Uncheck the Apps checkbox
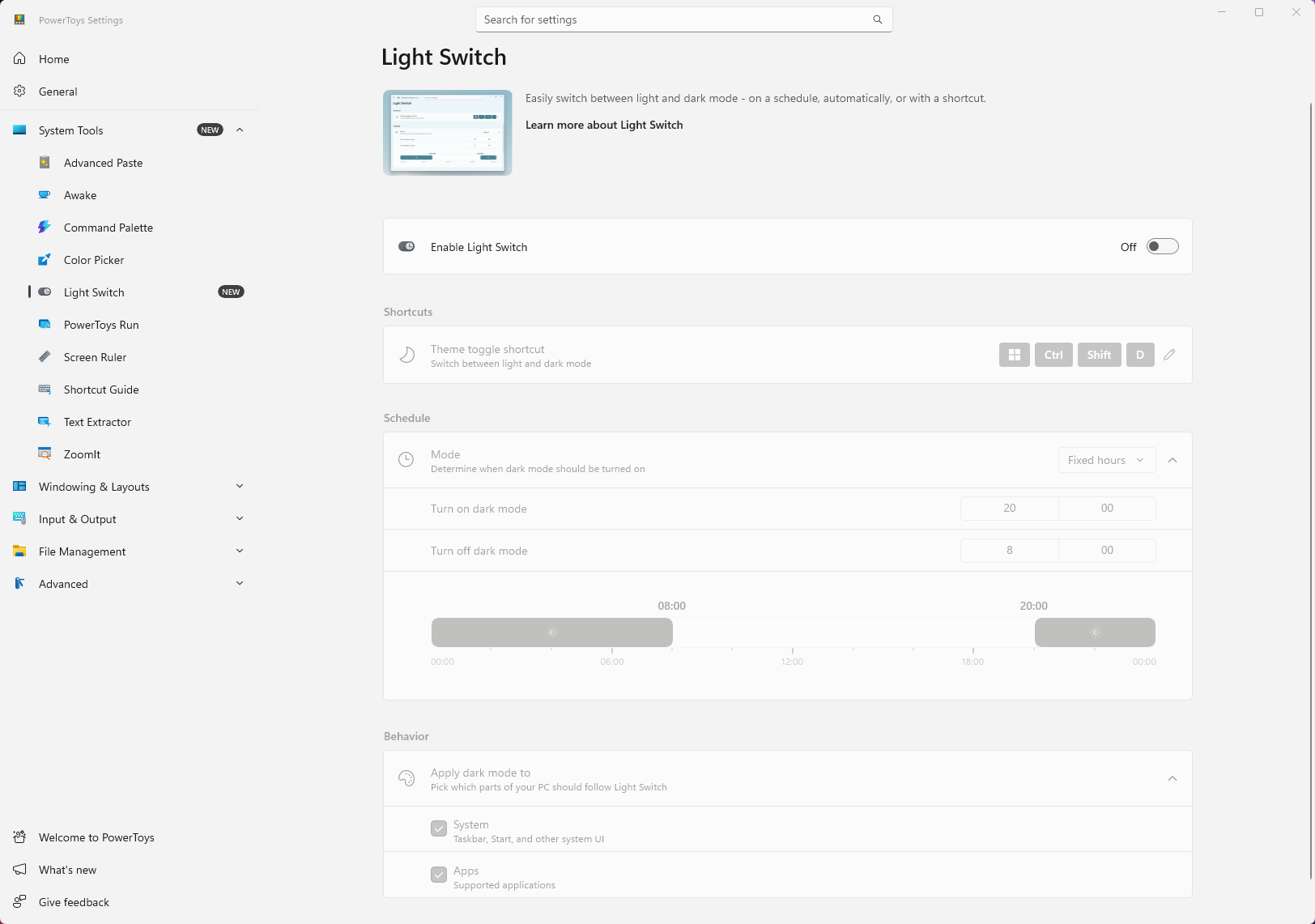The width and height of the screenshot is (1315, 924). [x=439, y=875]
